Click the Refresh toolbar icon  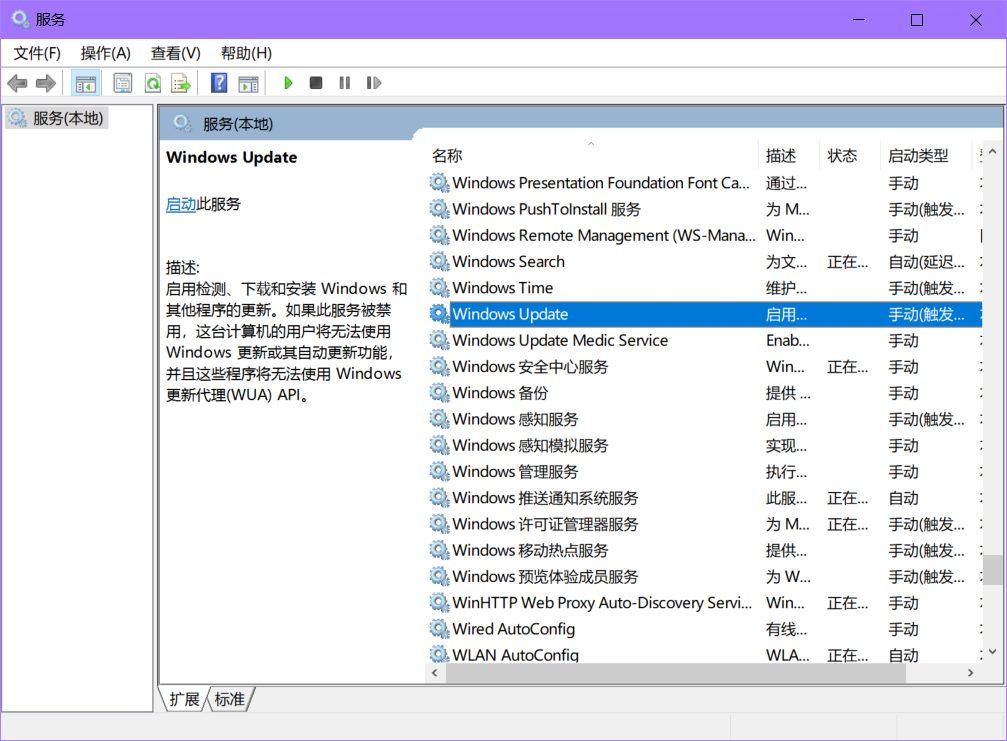(x=153, y=83)
